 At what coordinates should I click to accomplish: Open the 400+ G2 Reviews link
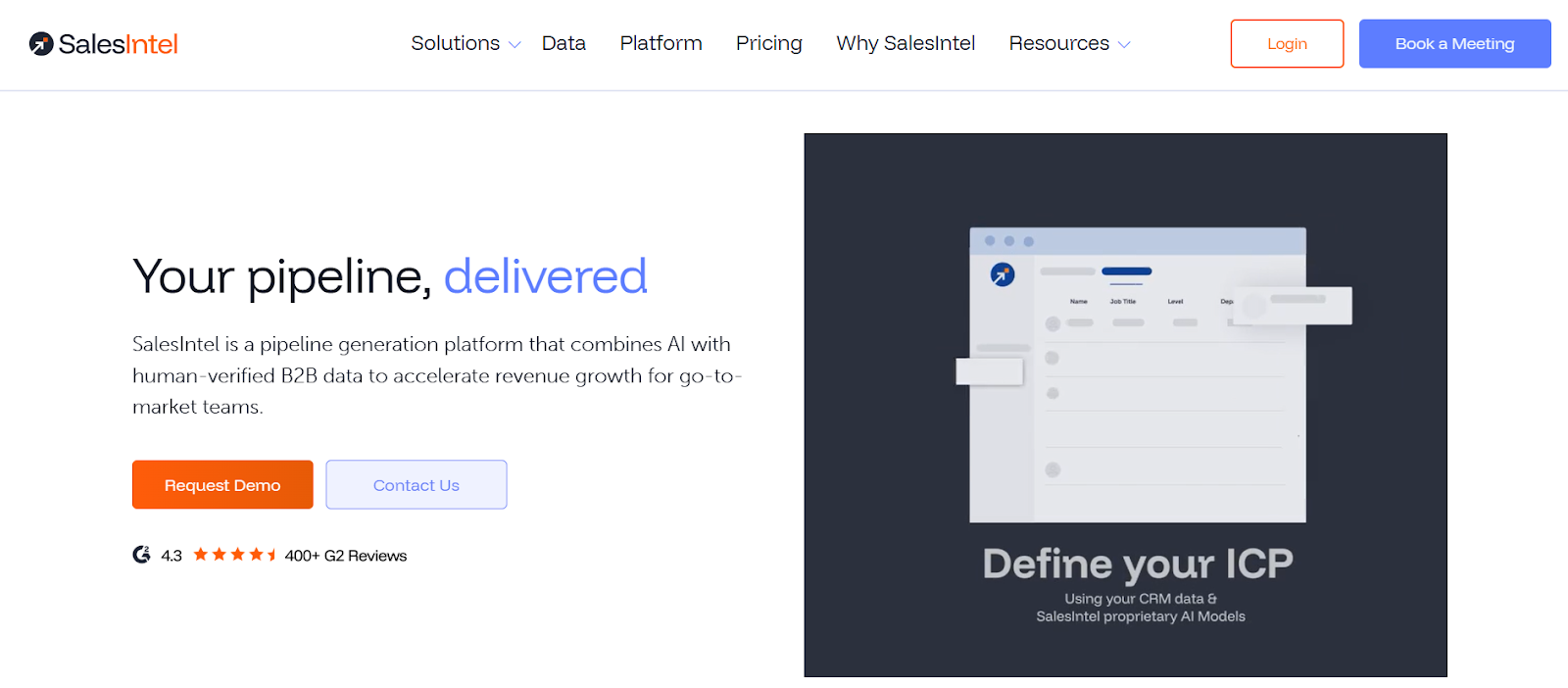click(346, 556)
